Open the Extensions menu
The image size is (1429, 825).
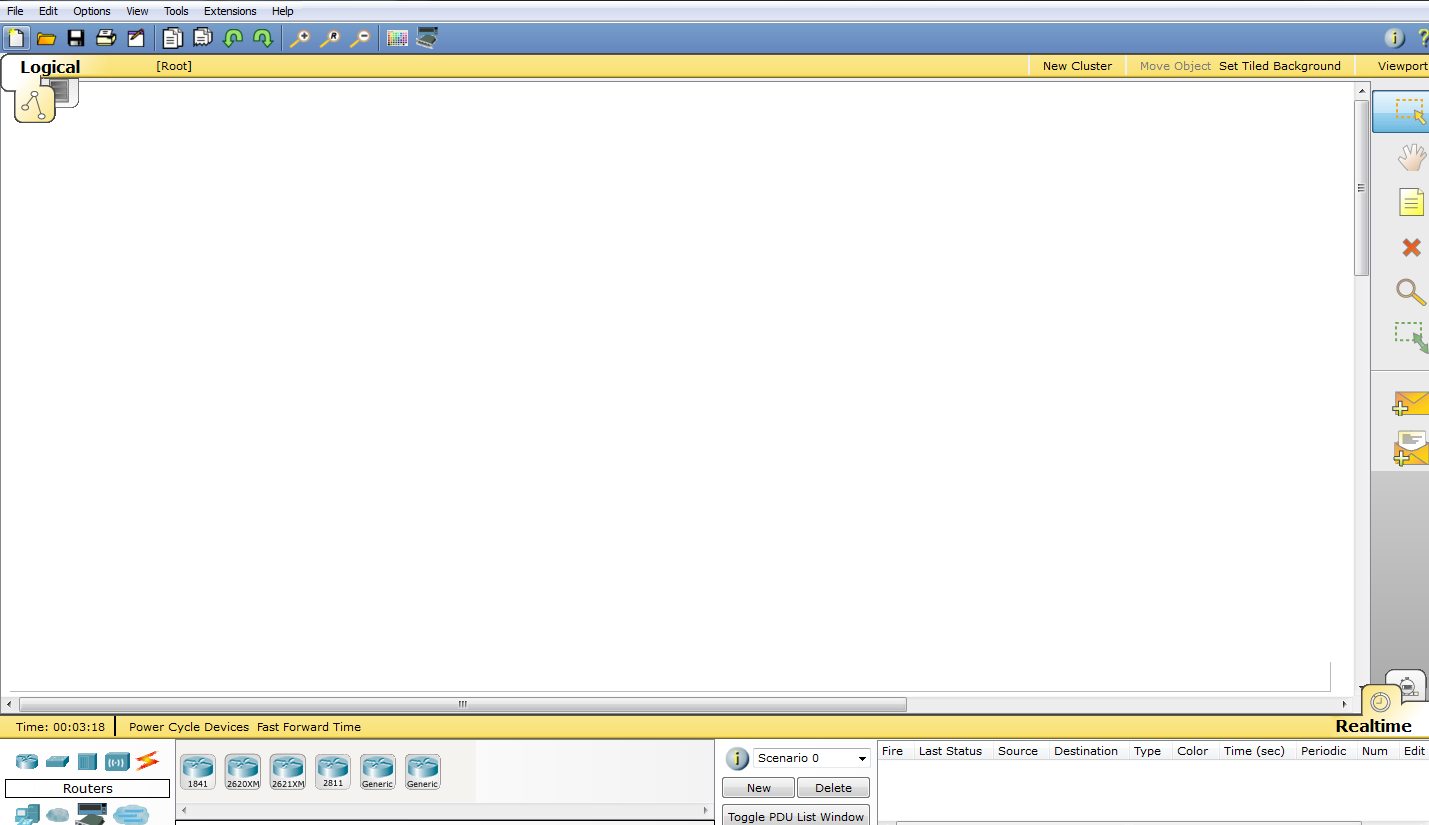click(x=230, y=11)
